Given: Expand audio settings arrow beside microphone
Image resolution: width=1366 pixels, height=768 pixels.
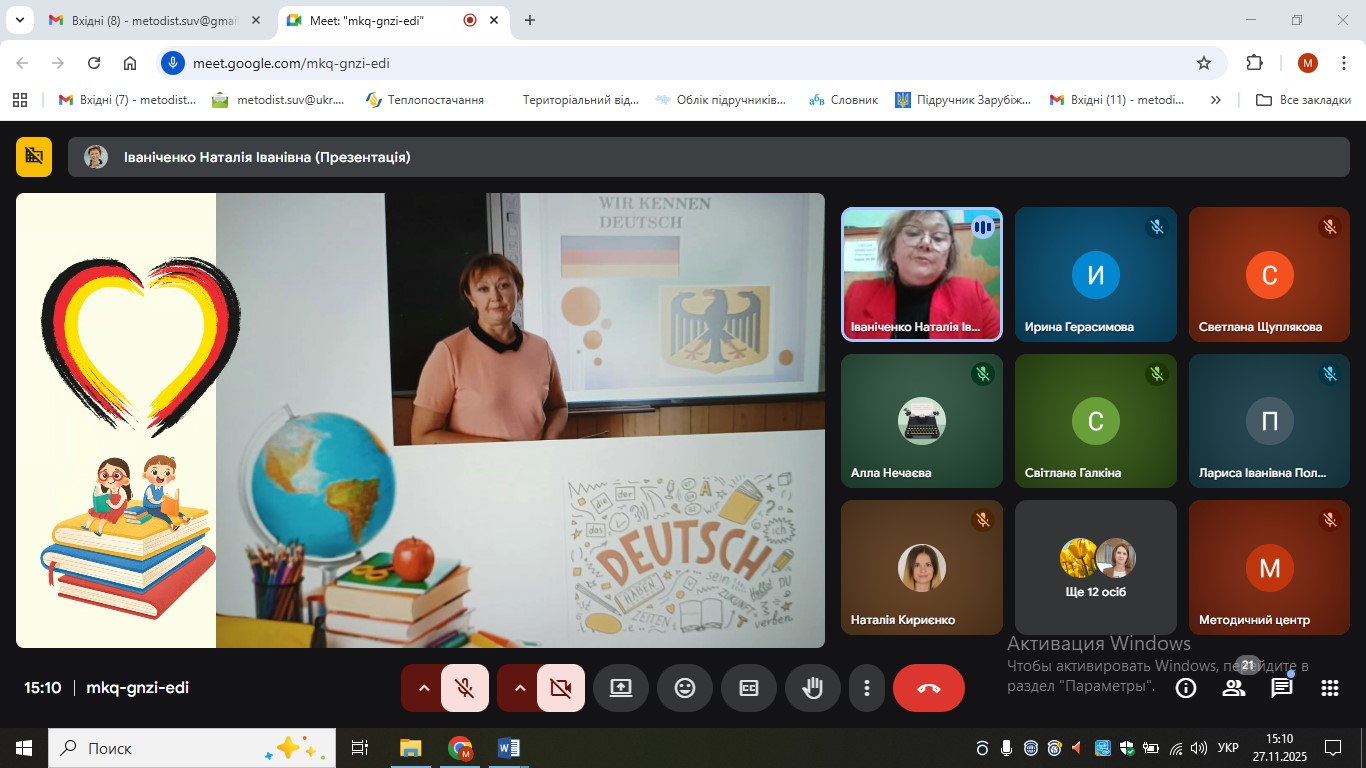Looking at the screenshot, I should pos(423,688).
